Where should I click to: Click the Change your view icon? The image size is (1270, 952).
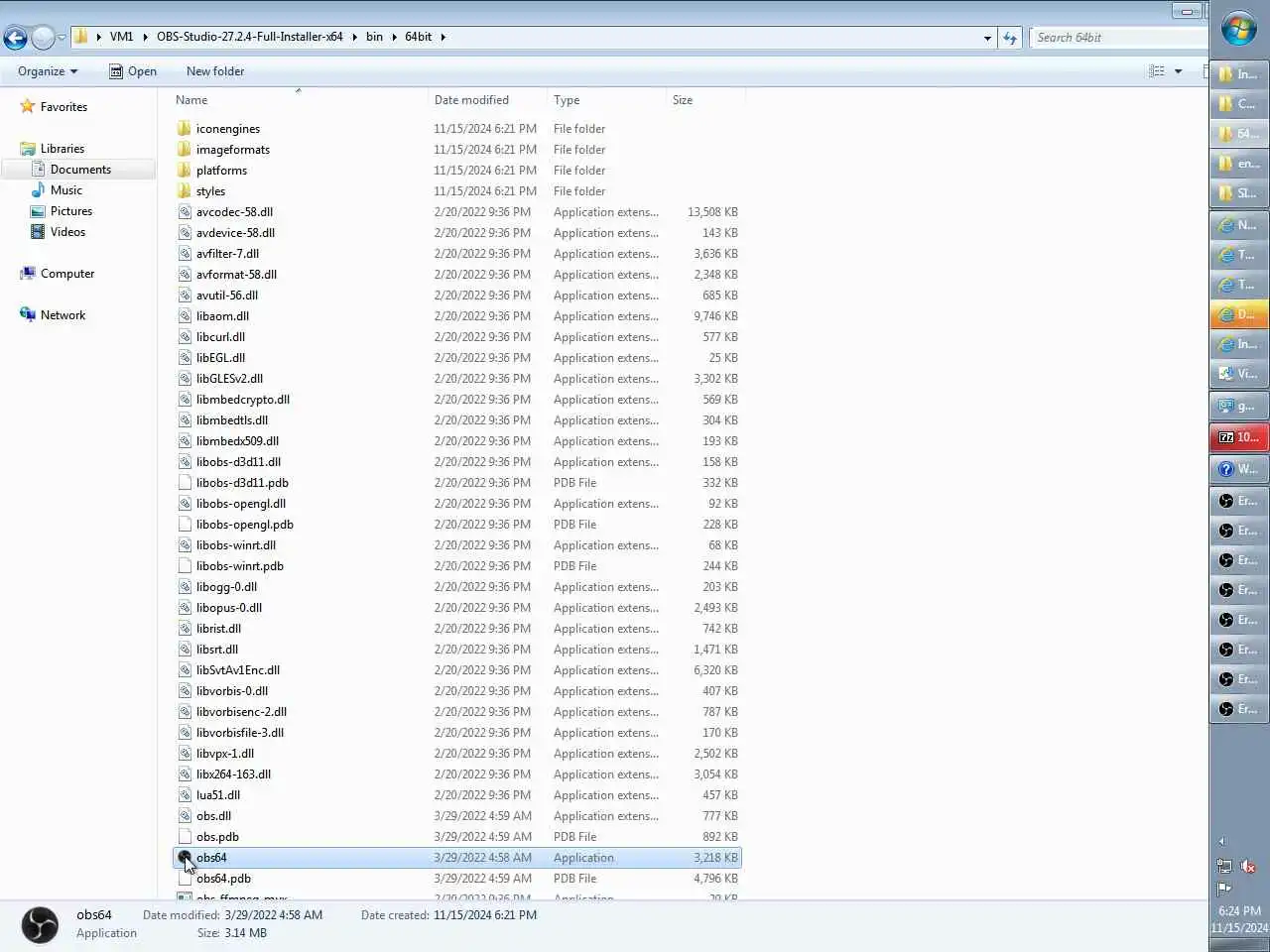click(1157, 71)
